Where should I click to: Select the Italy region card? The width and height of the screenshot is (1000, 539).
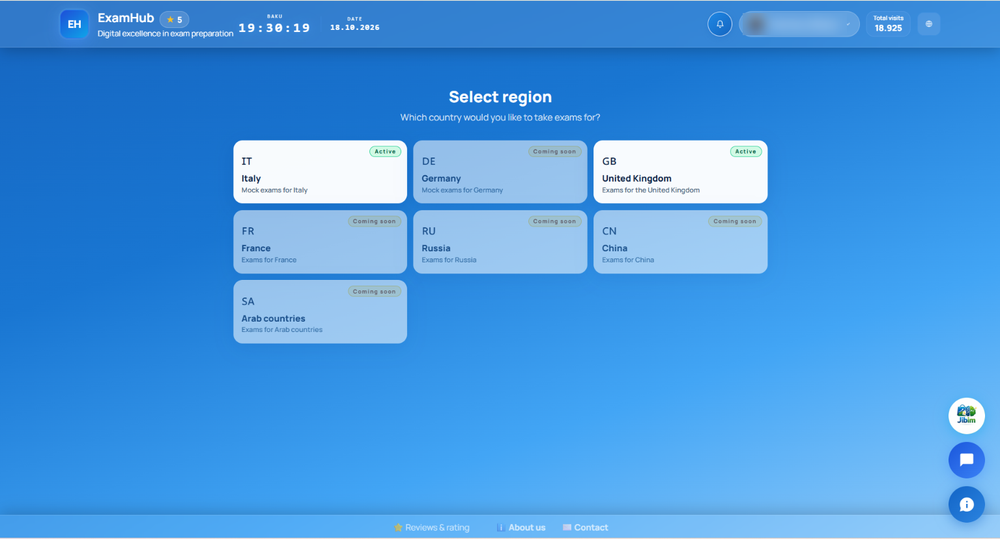coord(320,172)
